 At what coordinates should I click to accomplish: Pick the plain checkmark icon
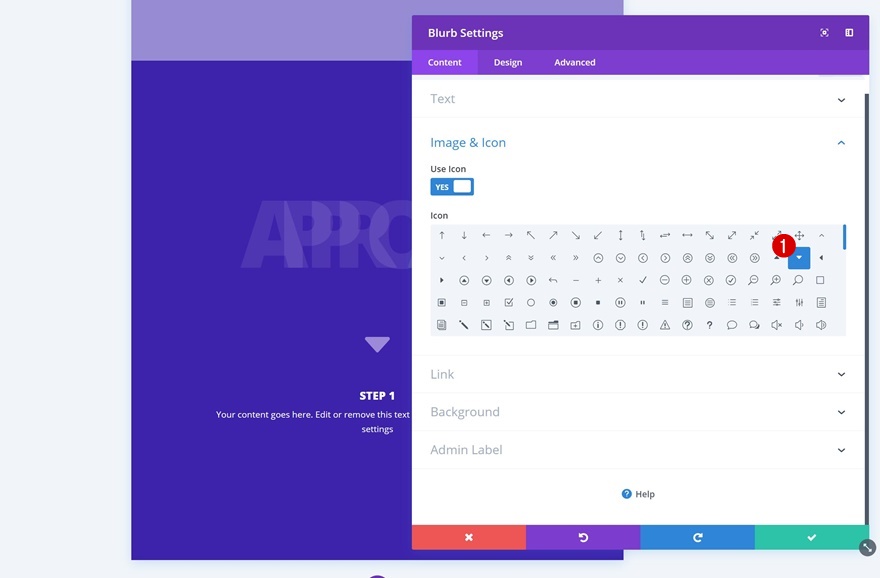643,280
